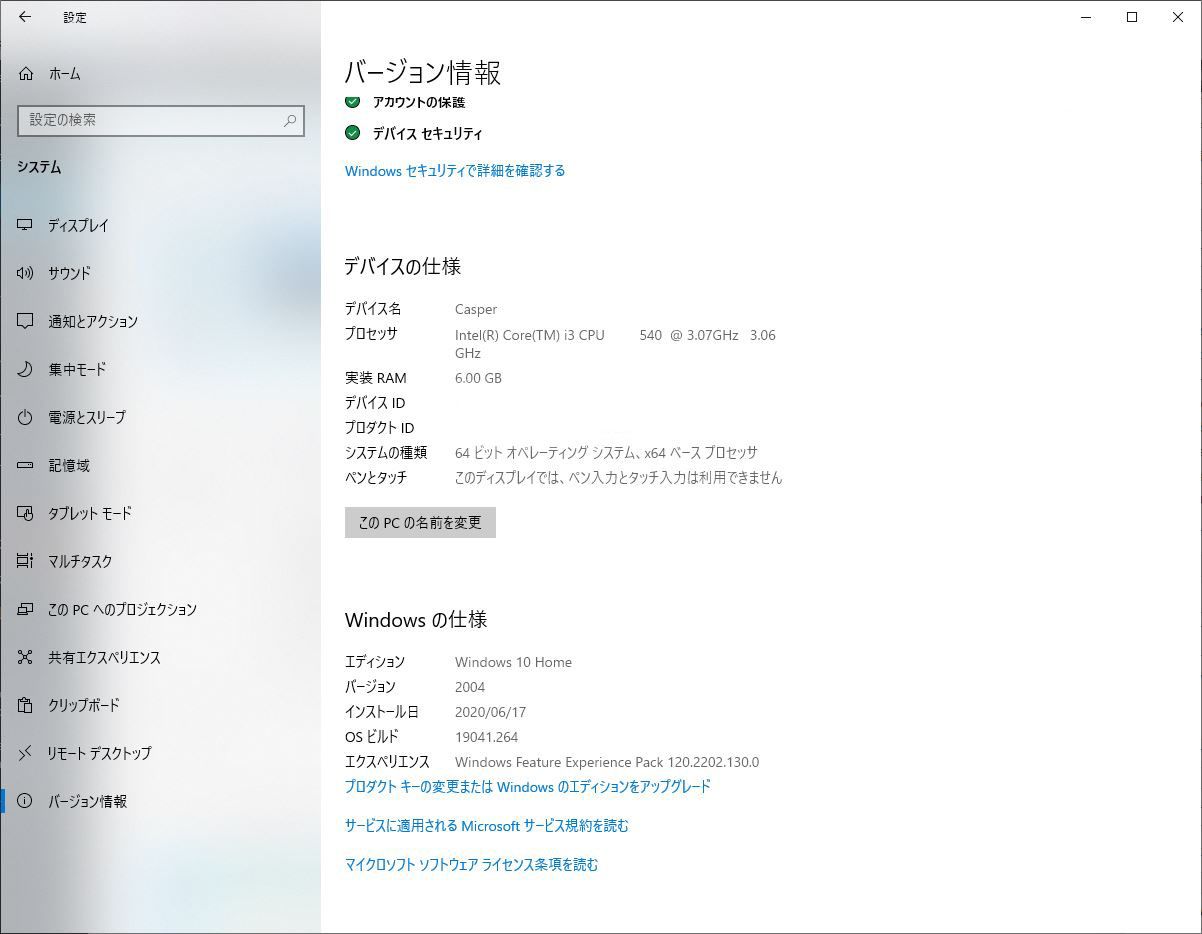Image resolution: width=1202 pixels, height=934 pixels.
Task: Click device name value Casper
Action: click(x=476, y=309)
